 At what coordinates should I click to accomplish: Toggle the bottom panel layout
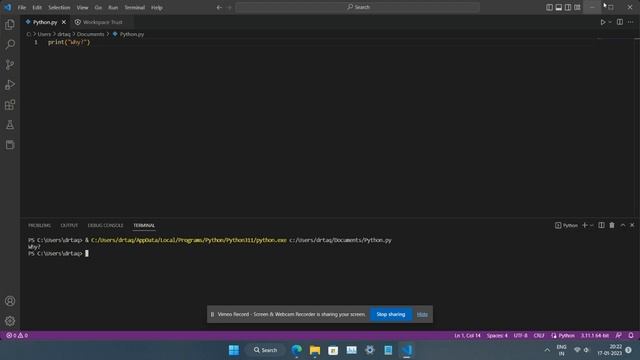pos(559,7)
